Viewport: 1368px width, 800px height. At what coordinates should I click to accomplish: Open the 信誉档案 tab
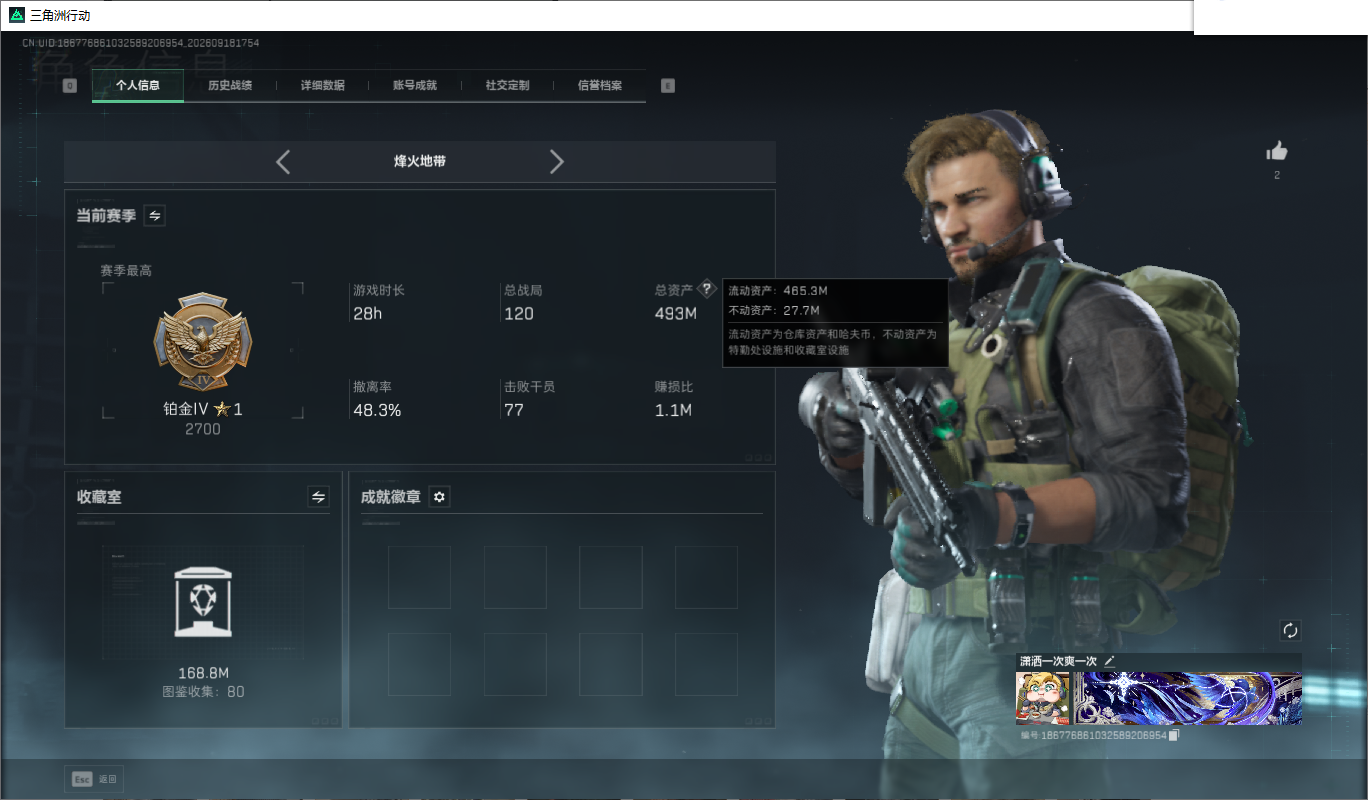600,86
